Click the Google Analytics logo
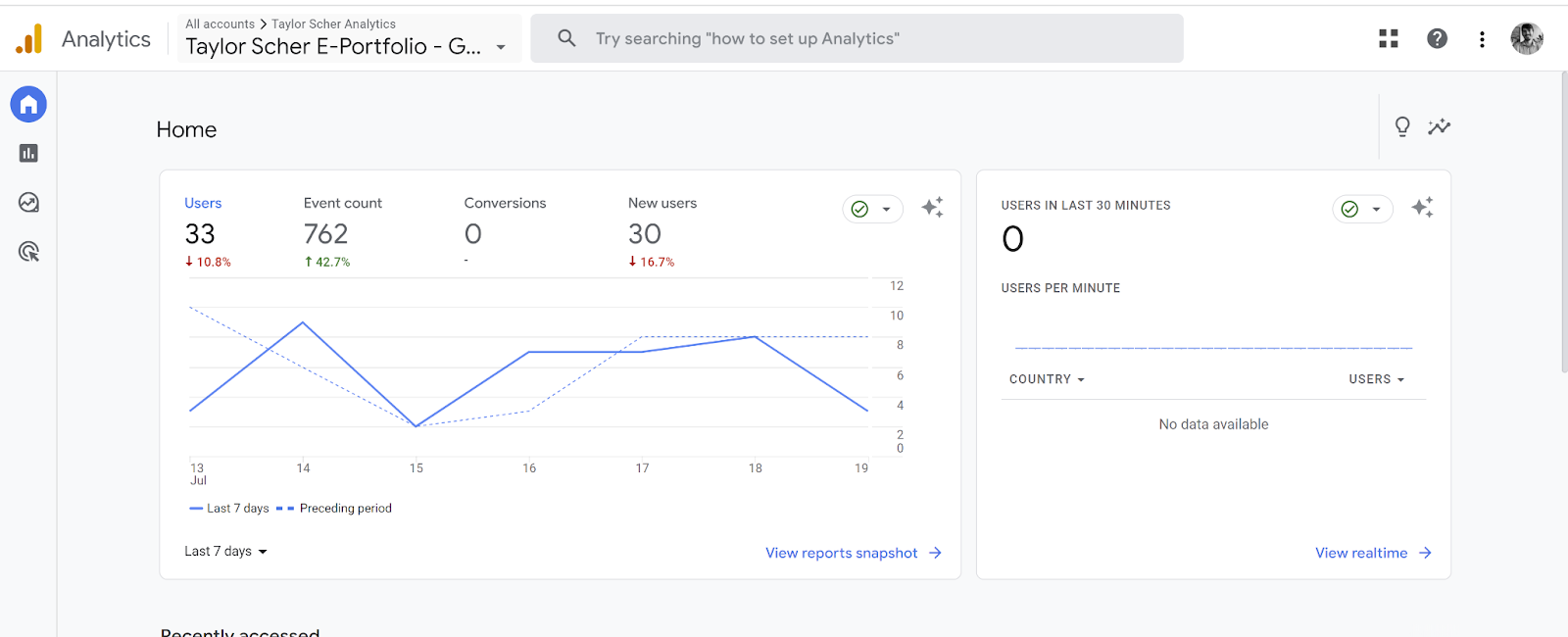The height and width of the screenshot is (637, 1568). 29,39
